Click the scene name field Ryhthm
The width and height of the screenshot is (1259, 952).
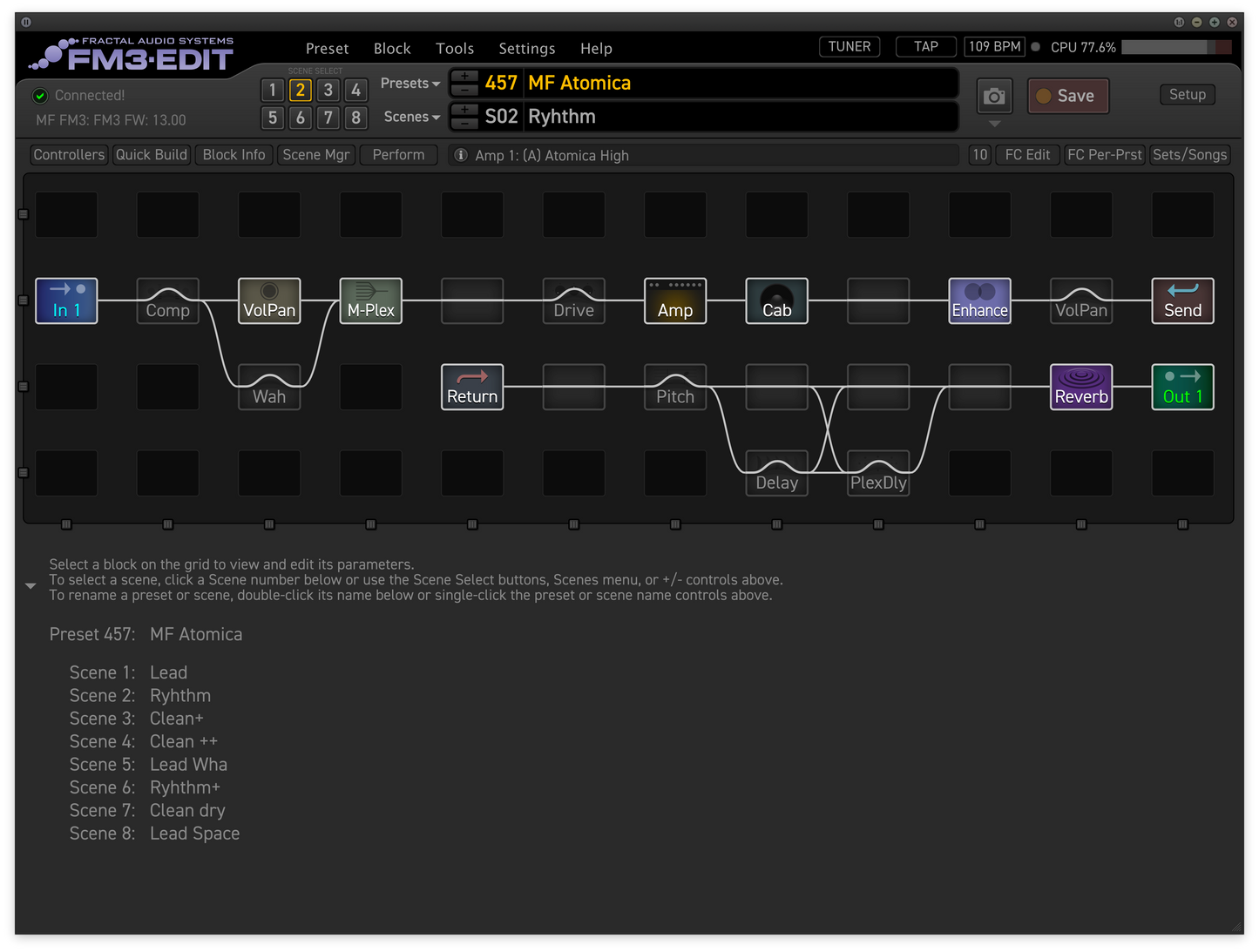[741, 117]
